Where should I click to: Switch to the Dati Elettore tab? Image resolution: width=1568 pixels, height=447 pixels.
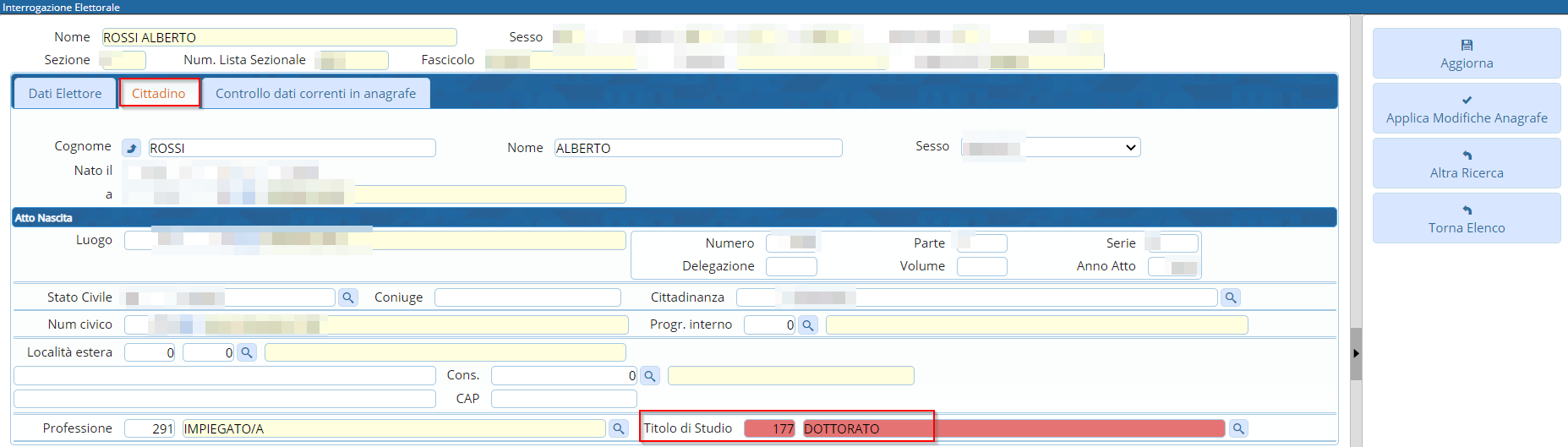click(x=65, y=94)
